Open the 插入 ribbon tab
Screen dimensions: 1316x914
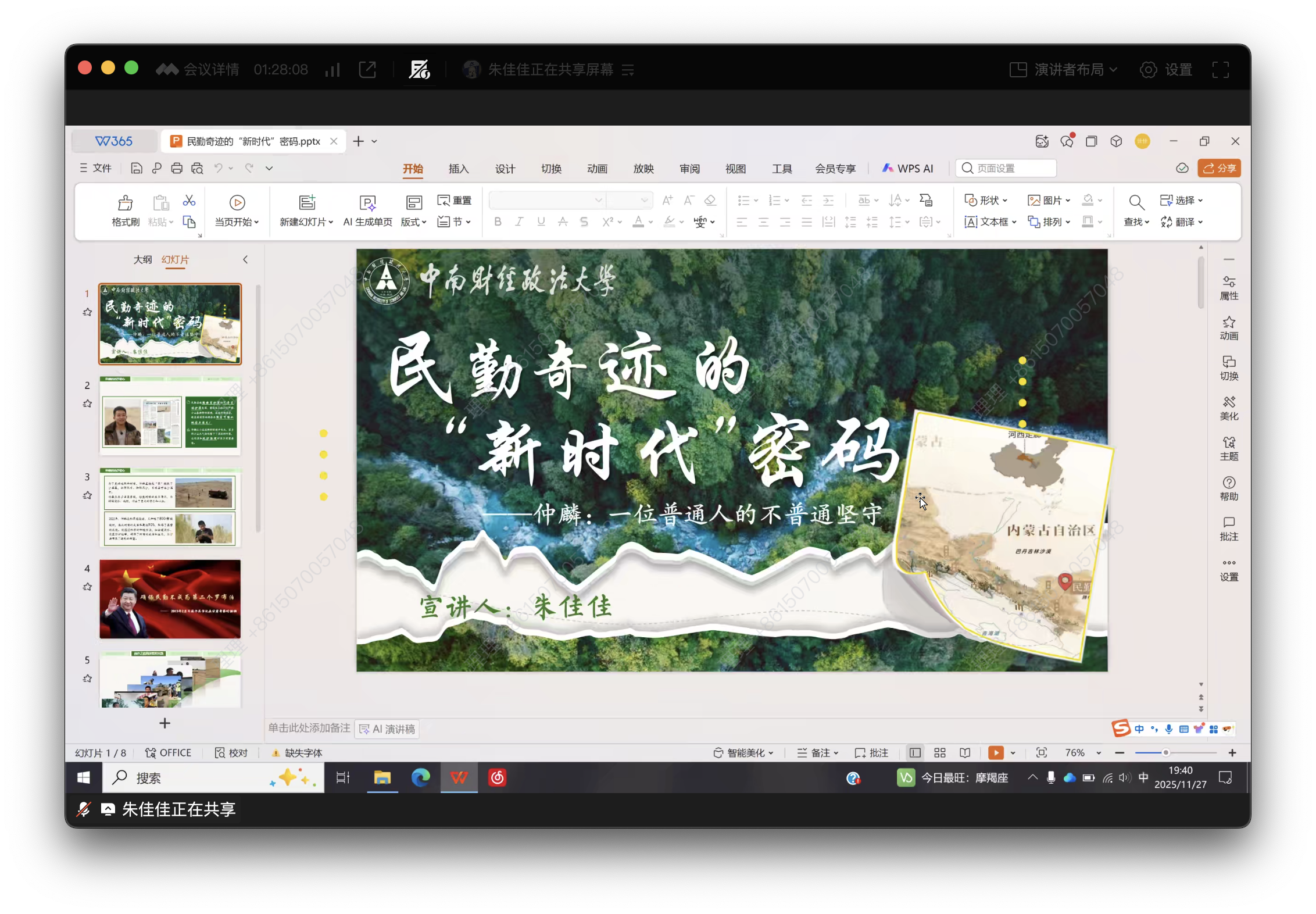458,169
